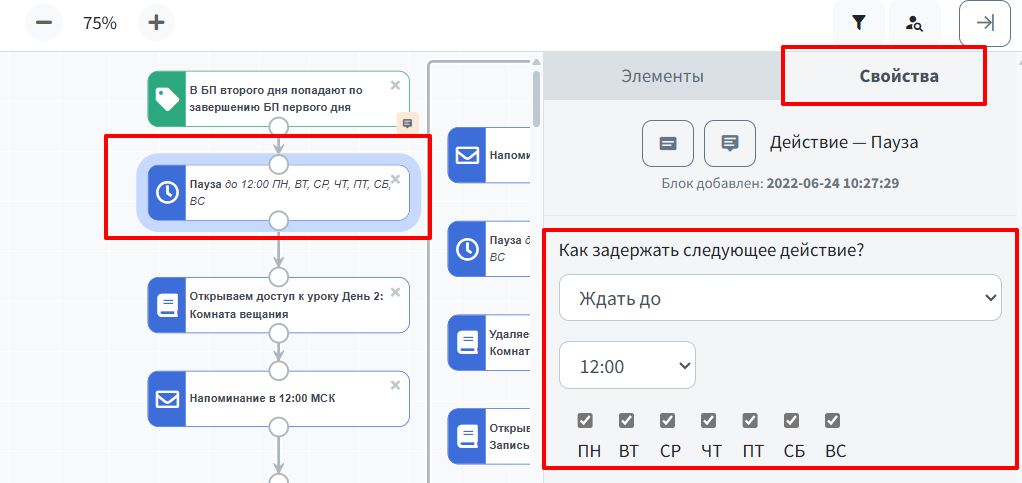
Task: Open the user search icon
Action: point(914,23)
